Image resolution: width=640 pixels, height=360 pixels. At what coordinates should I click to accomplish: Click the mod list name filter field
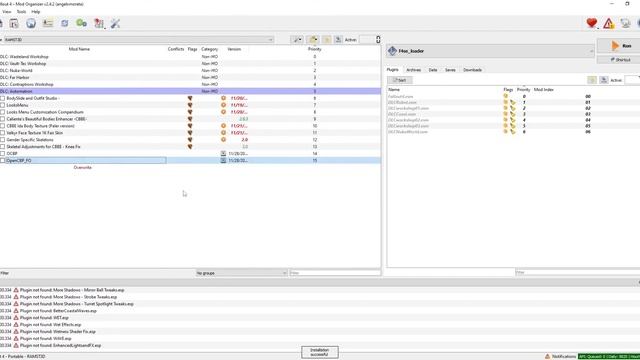pyautogui.click(x=335, y=273)
